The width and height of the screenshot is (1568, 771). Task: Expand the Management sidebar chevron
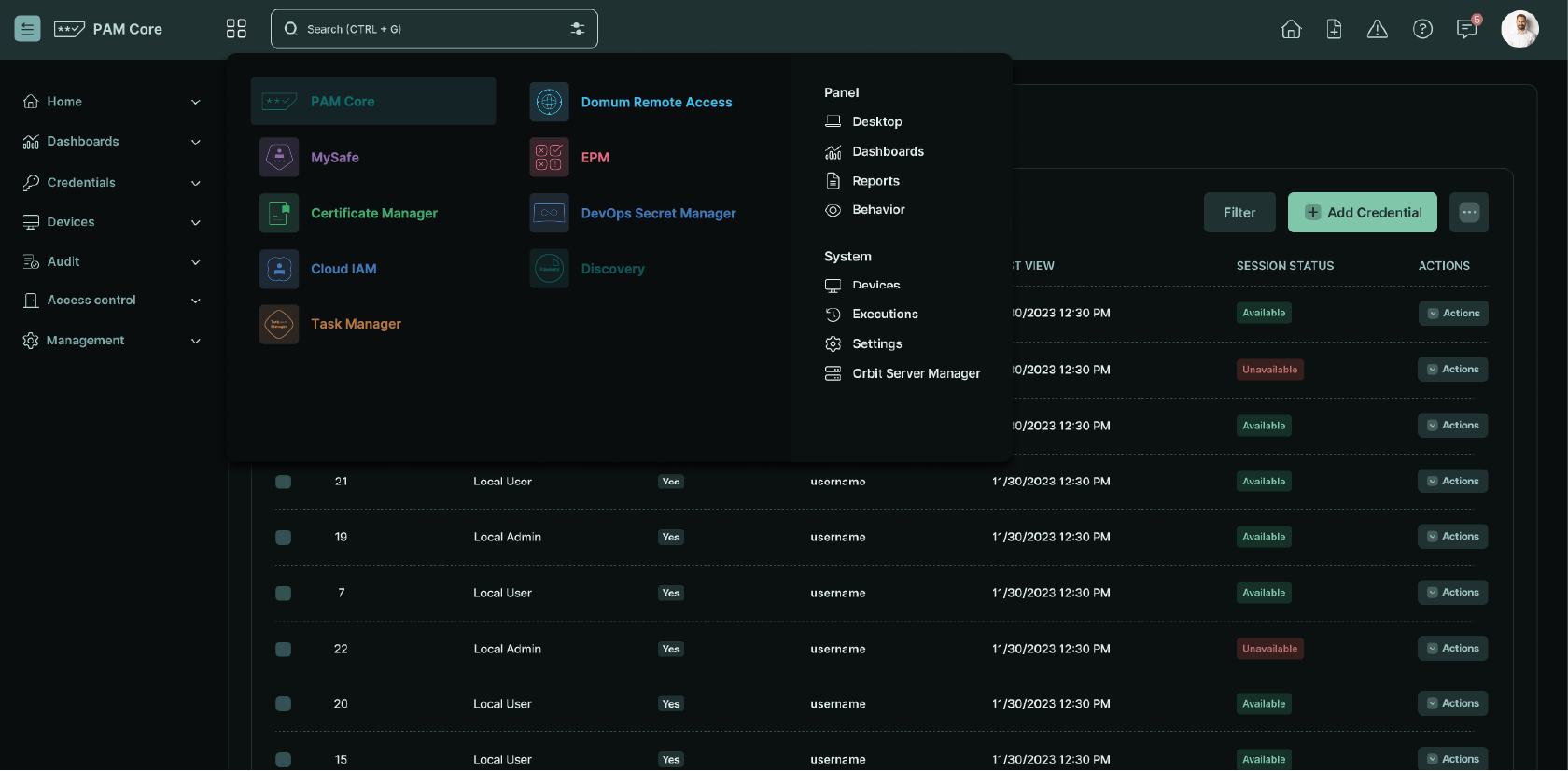click(x=196, y=341)
